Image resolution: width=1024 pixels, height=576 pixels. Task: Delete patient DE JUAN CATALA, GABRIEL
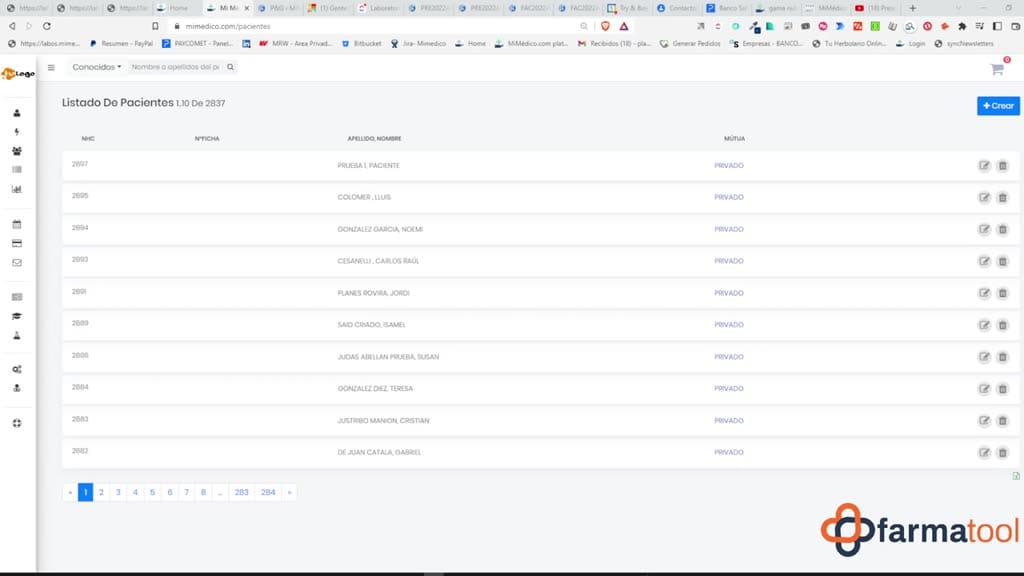pos(1002,453)
